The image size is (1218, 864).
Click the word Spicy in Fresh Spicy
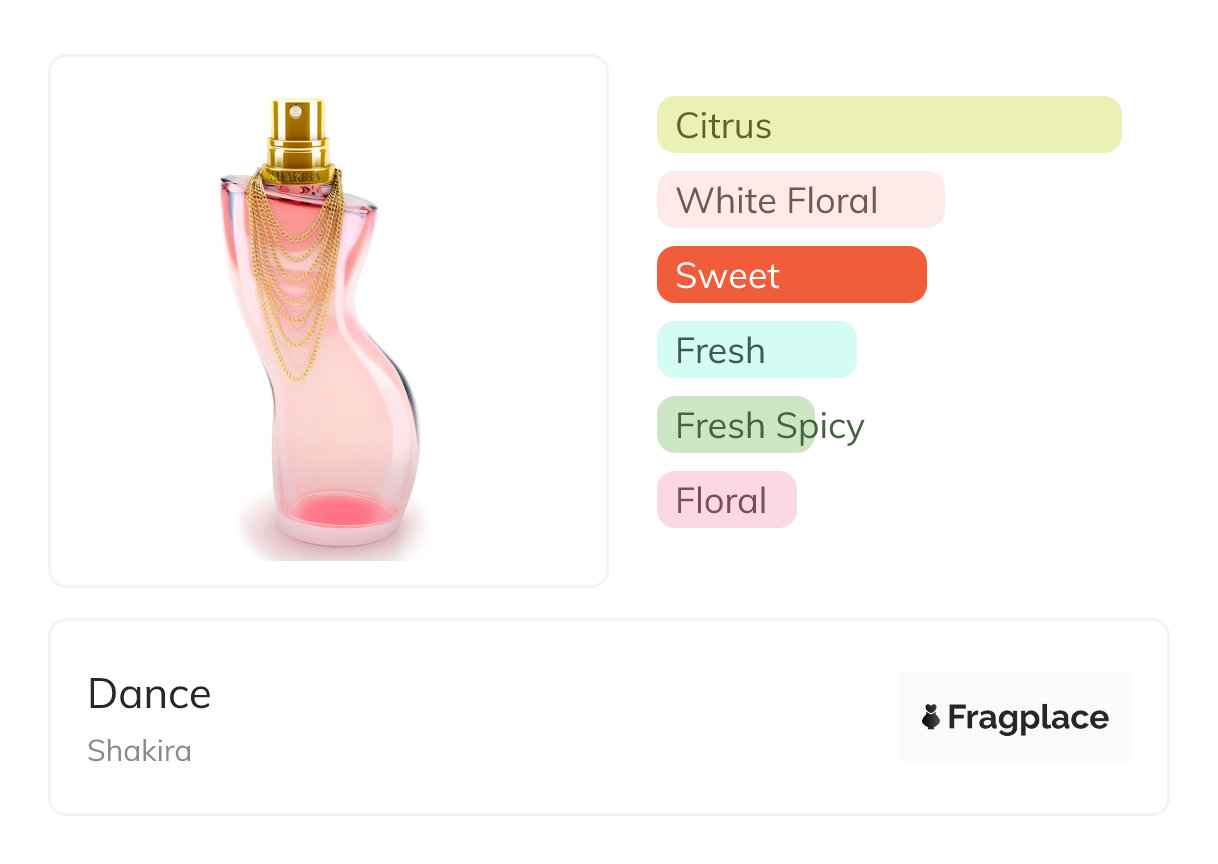[820, 426]
